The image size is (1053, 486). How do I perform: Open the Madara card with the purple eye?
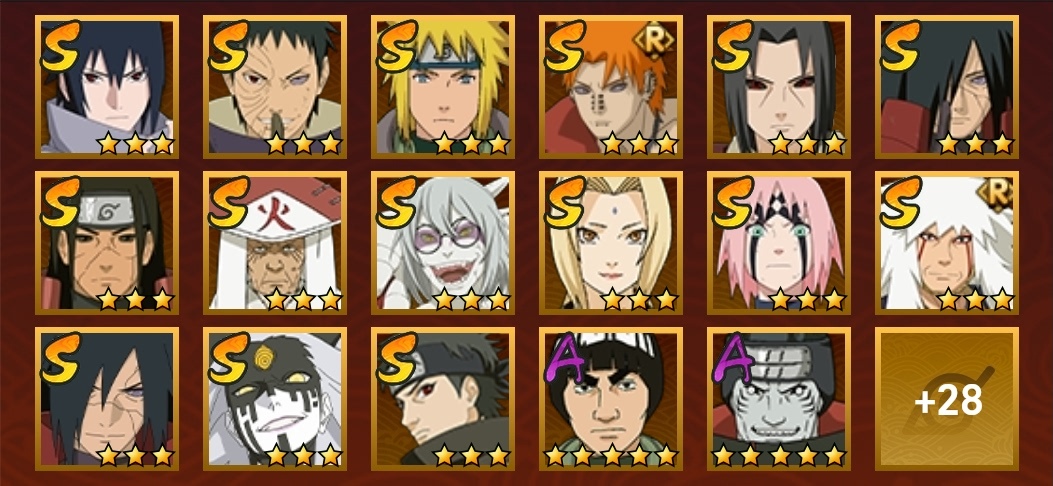[x=107, y=399]
